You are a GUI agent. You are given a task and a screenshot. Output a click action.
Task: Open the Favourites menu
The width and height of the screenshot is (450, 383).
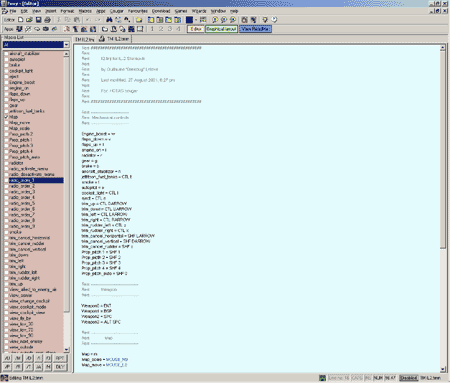(138, 11)
